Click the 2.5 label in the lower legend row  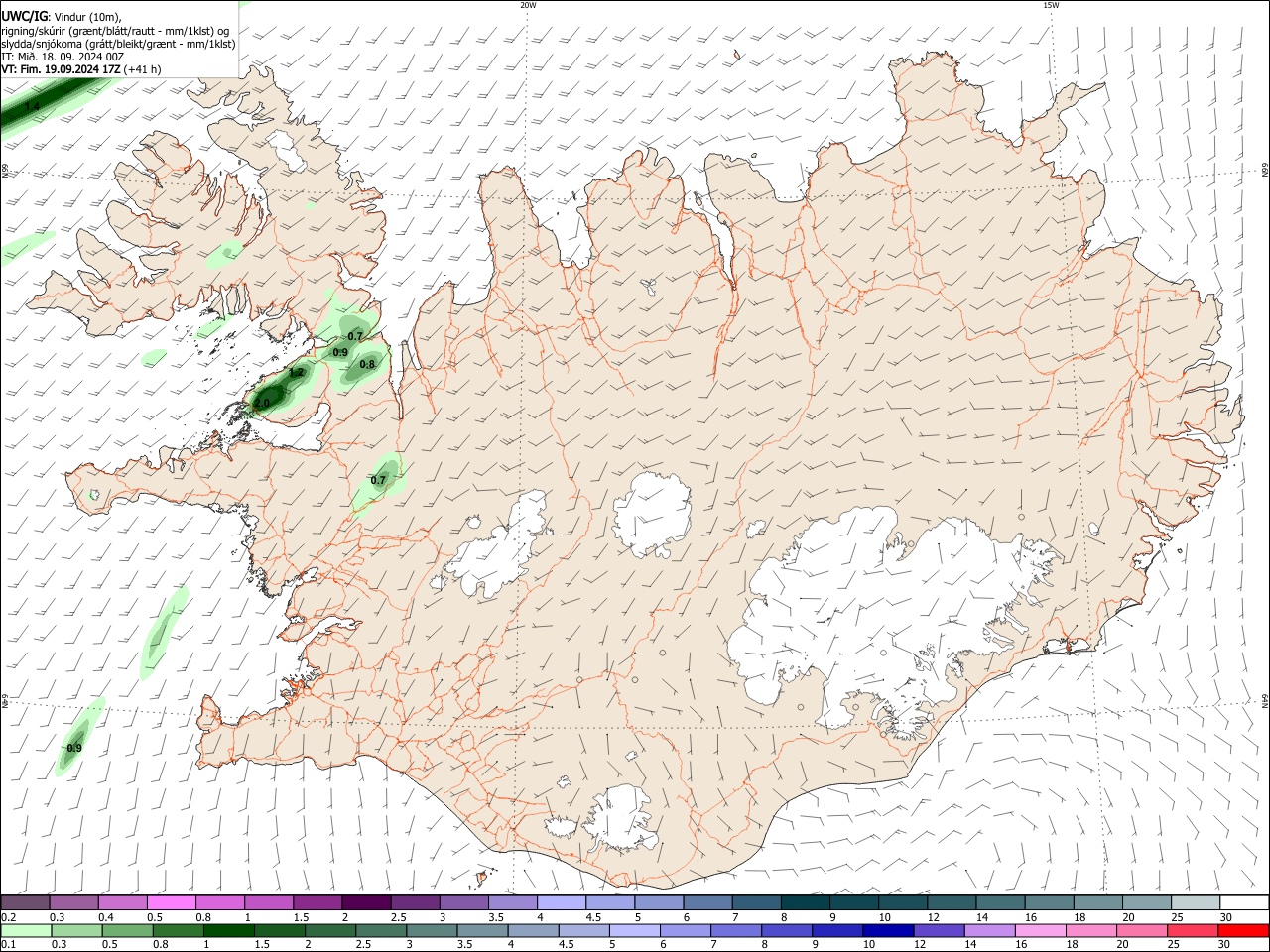click(362, 945)
